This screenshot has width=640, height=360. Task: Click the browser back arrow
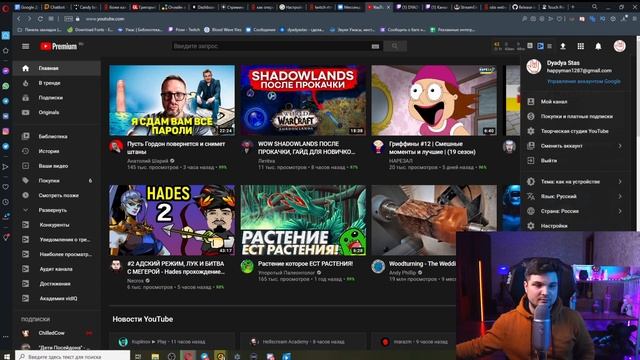(18, 19)
